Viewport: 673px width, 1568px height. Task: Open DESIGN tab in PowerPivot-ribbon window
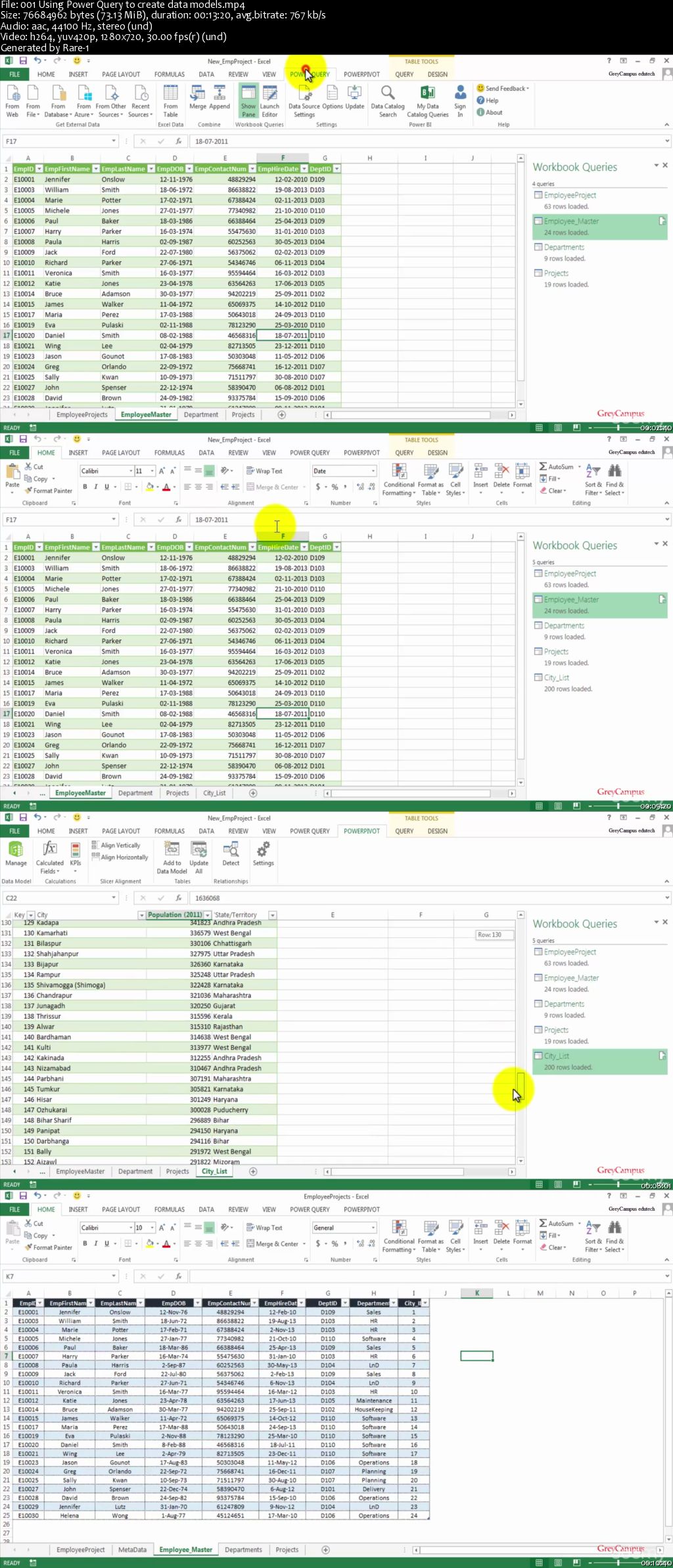tap(438, 831)
